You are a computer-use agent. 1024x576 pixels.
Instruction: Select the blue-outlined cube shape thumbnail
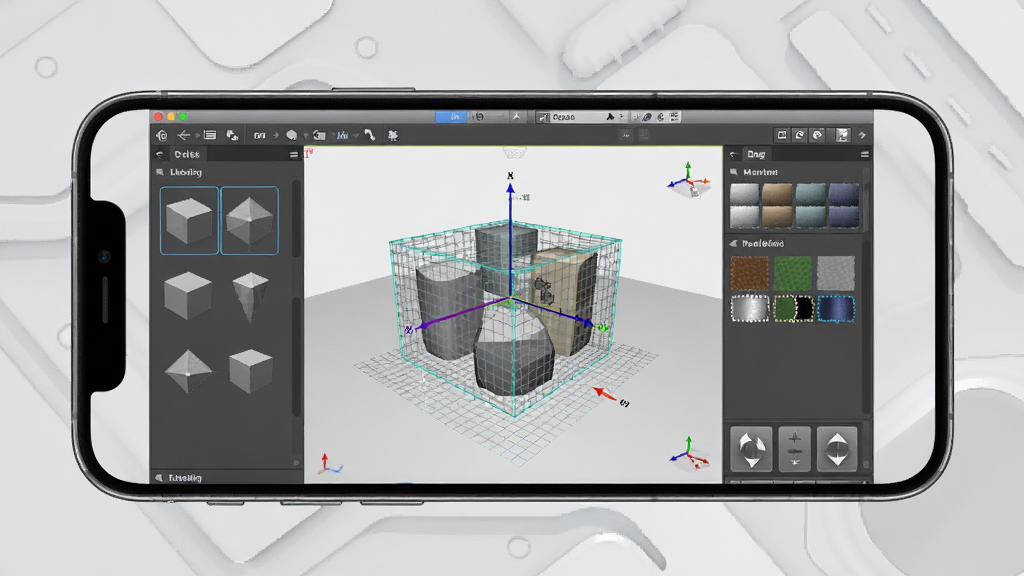[x=189, y=220]
